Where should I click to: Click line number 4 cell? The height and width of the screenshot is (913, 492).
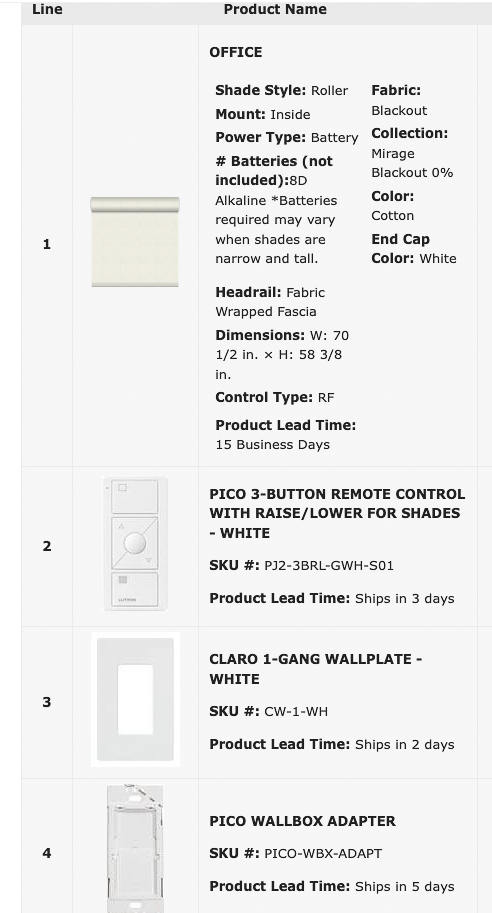pos(47,853)
